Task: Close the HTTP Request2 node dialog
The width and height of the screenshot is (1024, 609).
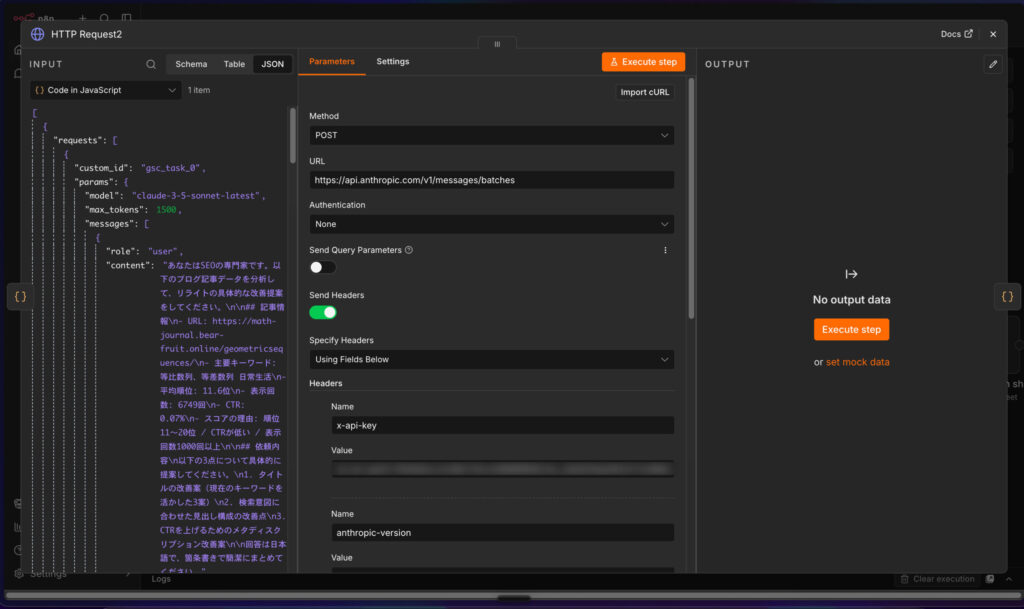Action: click(993, 34)
